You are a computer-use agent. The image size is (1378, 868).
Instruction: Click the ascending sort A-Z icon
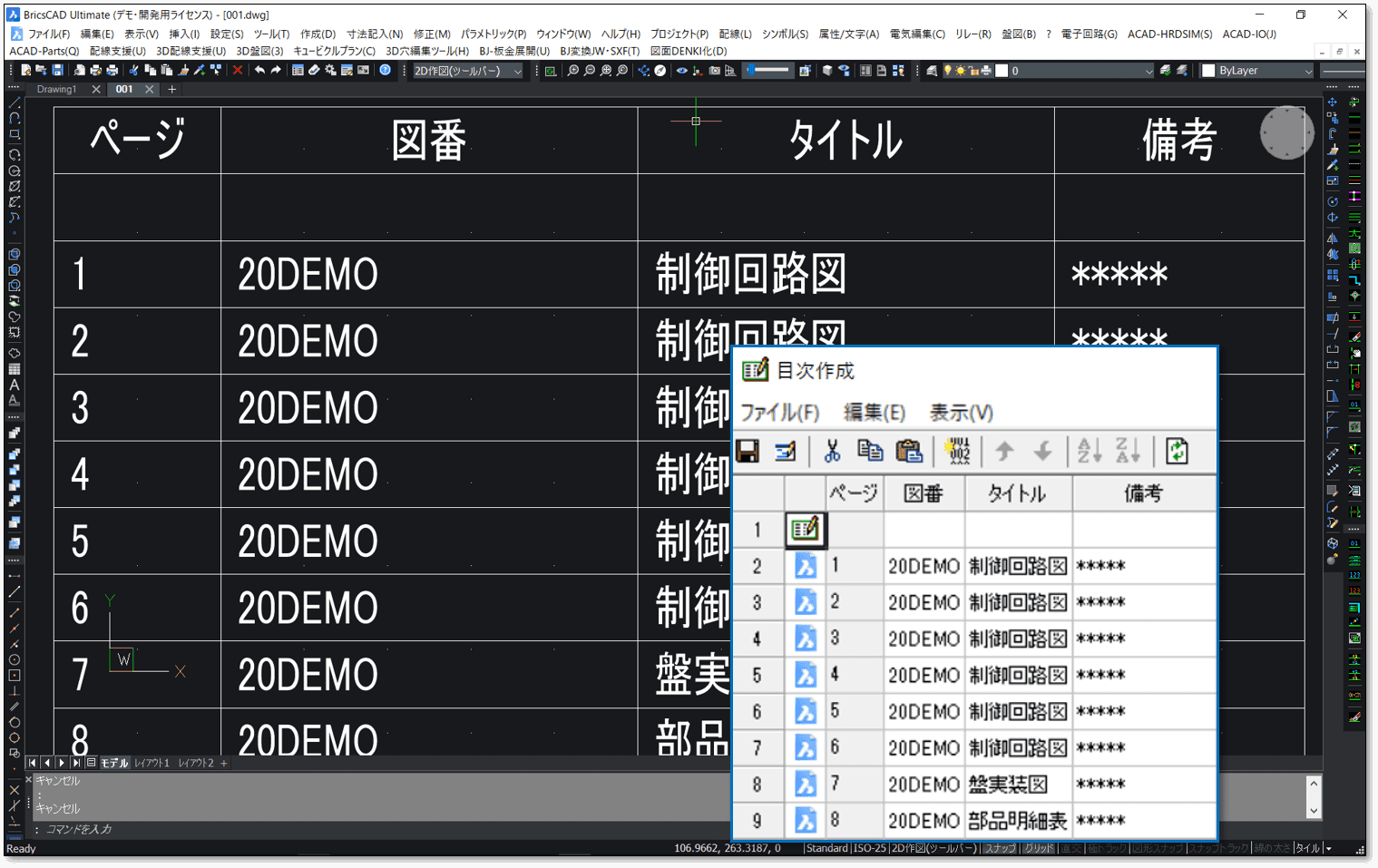point(1090,451)
